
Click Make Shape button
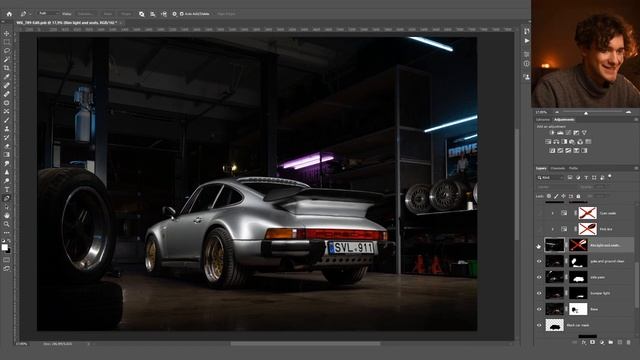126,14
